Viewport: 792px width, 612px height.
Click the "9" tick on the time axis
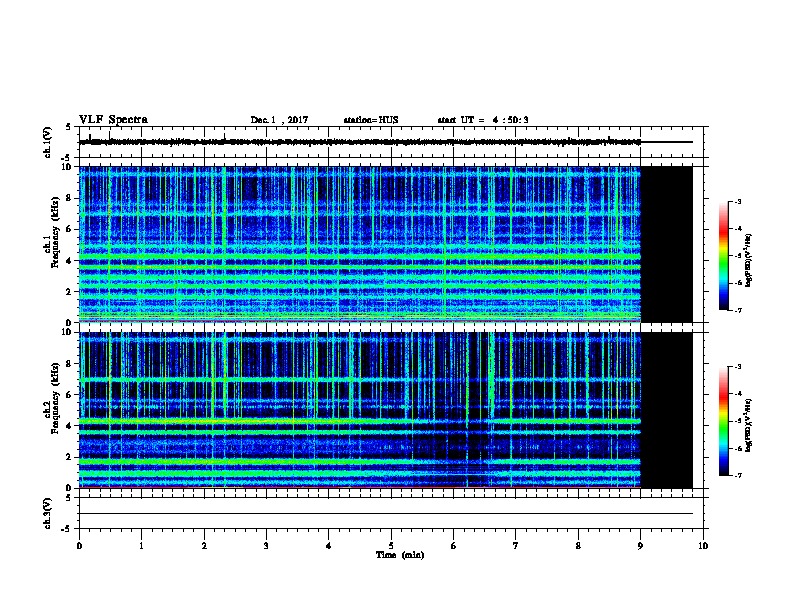(640, 545)
